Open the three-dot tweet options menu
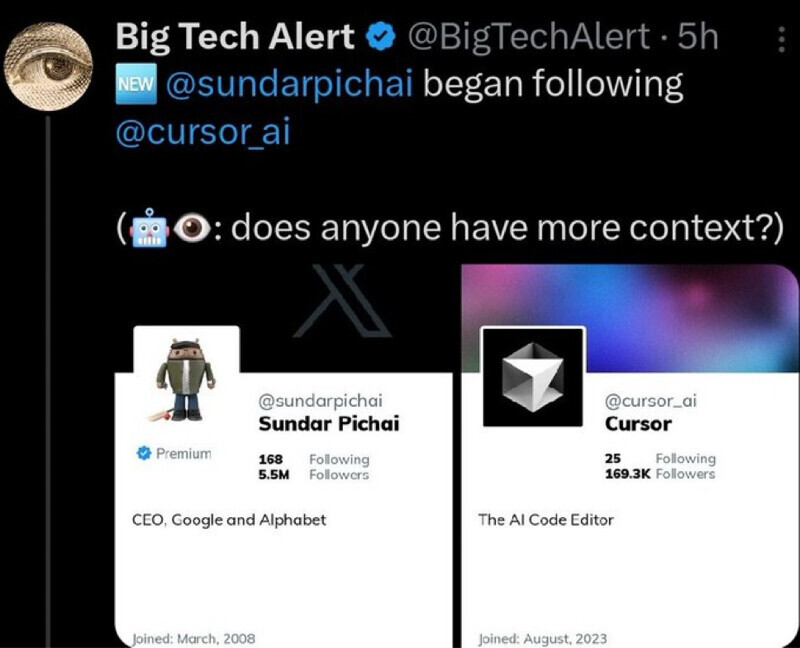The image size is (800, 648). click(x=781, y=39)
